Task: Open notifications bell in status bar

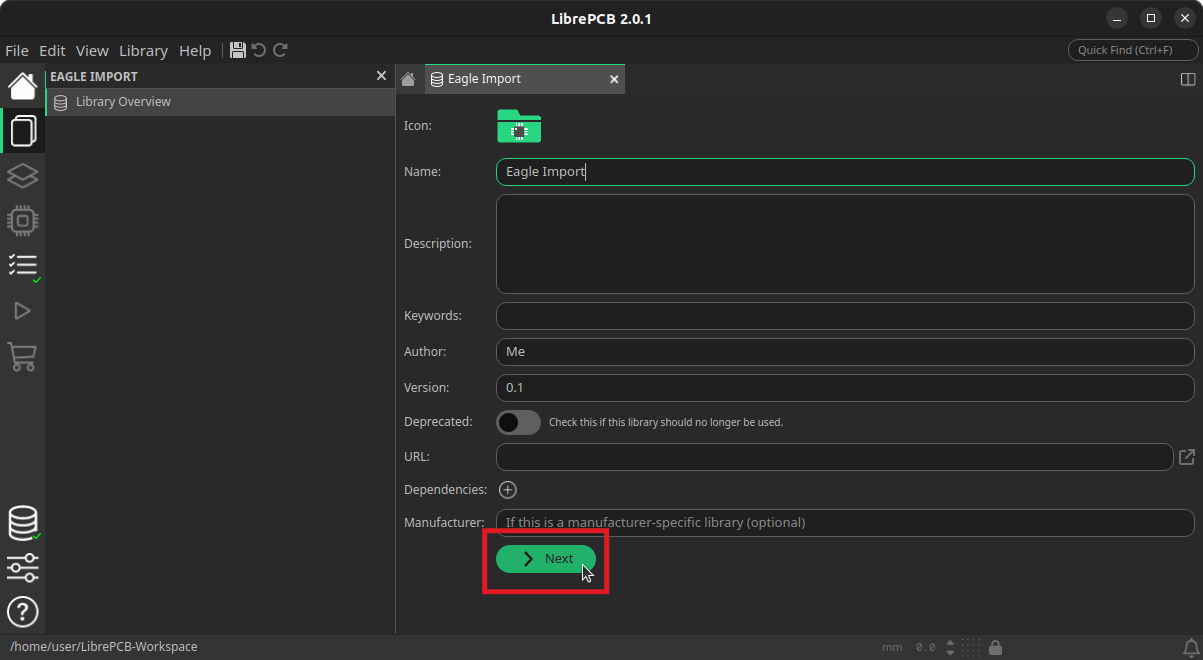Action: pyautogui.click(x=1191, y=647)
